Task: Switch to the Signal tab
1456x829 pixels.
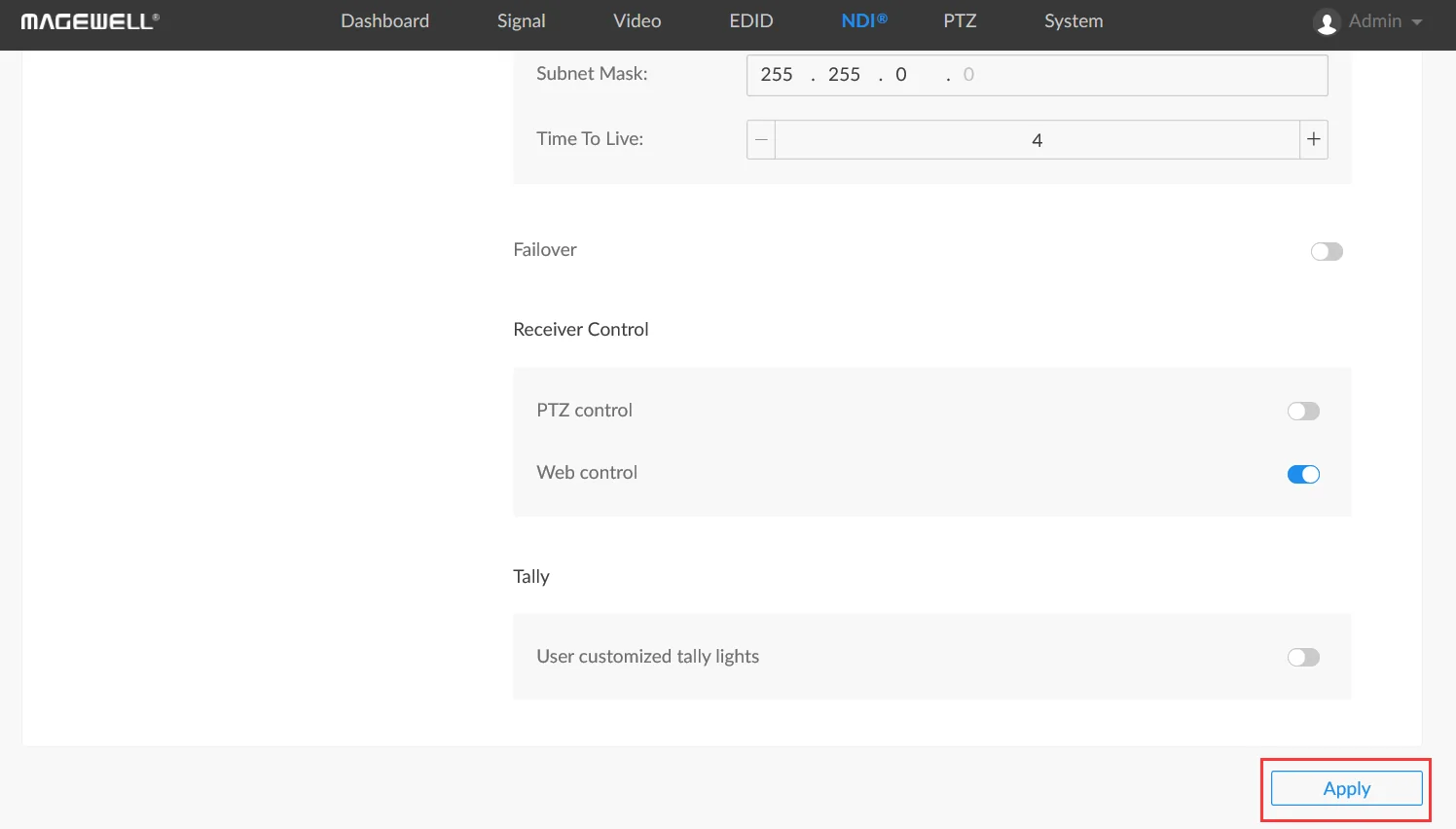Action: coord(521,21)
